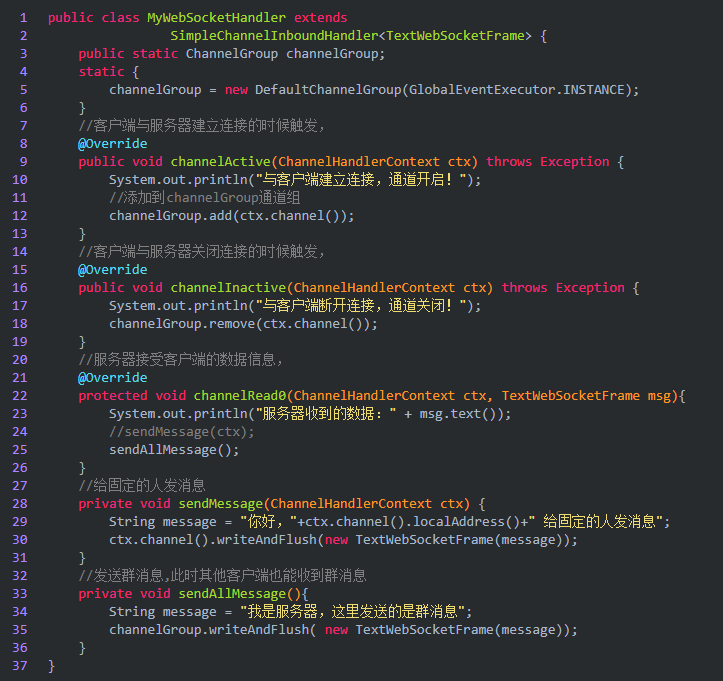Image resolution: width=723 pixels, height=681 pixels.
Task: Click the println statement on line 17
Action: coord(295,306)
